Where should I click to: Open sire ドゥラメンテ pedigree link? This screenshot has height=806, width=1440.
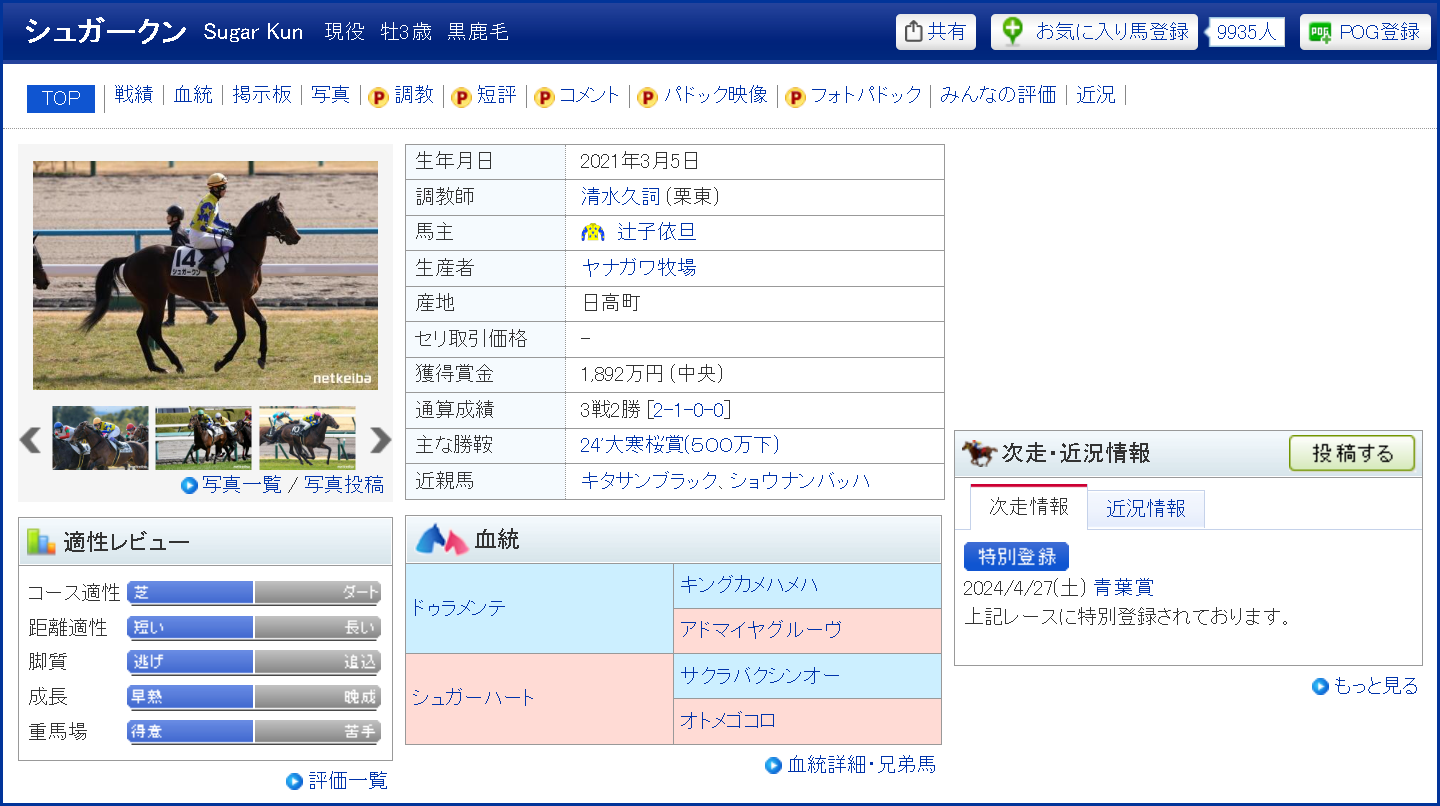[459, 608]
